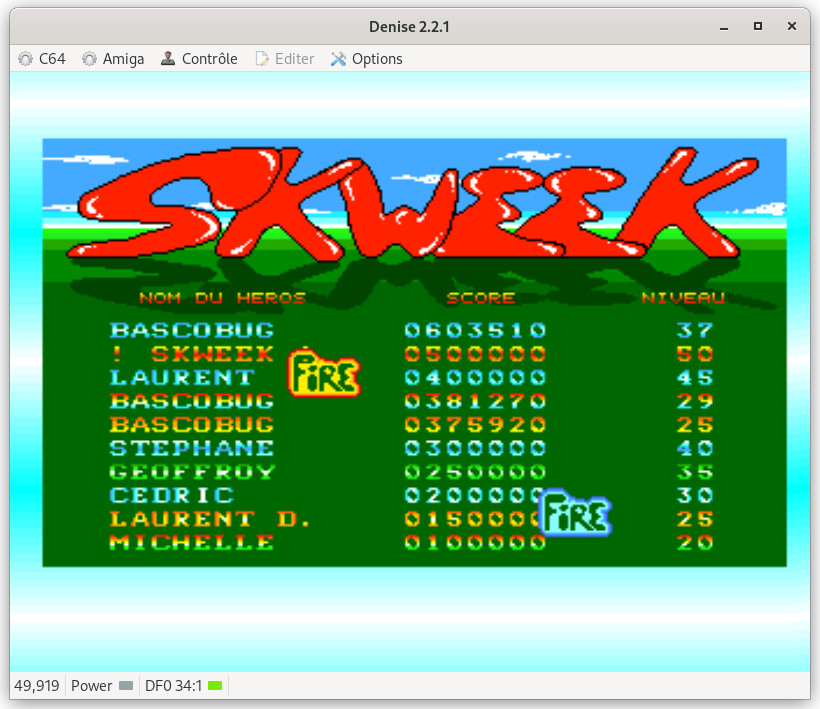Select the MICHELLE hero name

click(192, 542)
